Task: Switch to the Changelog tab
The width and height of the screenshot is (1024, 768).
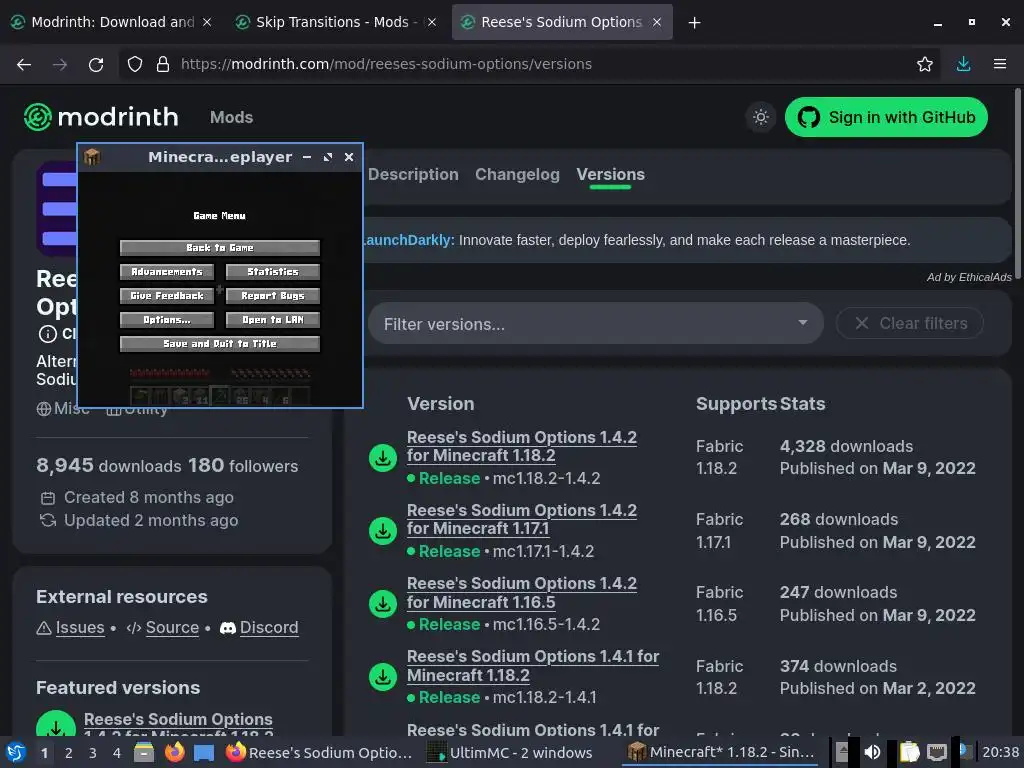Action: [517, 174]
